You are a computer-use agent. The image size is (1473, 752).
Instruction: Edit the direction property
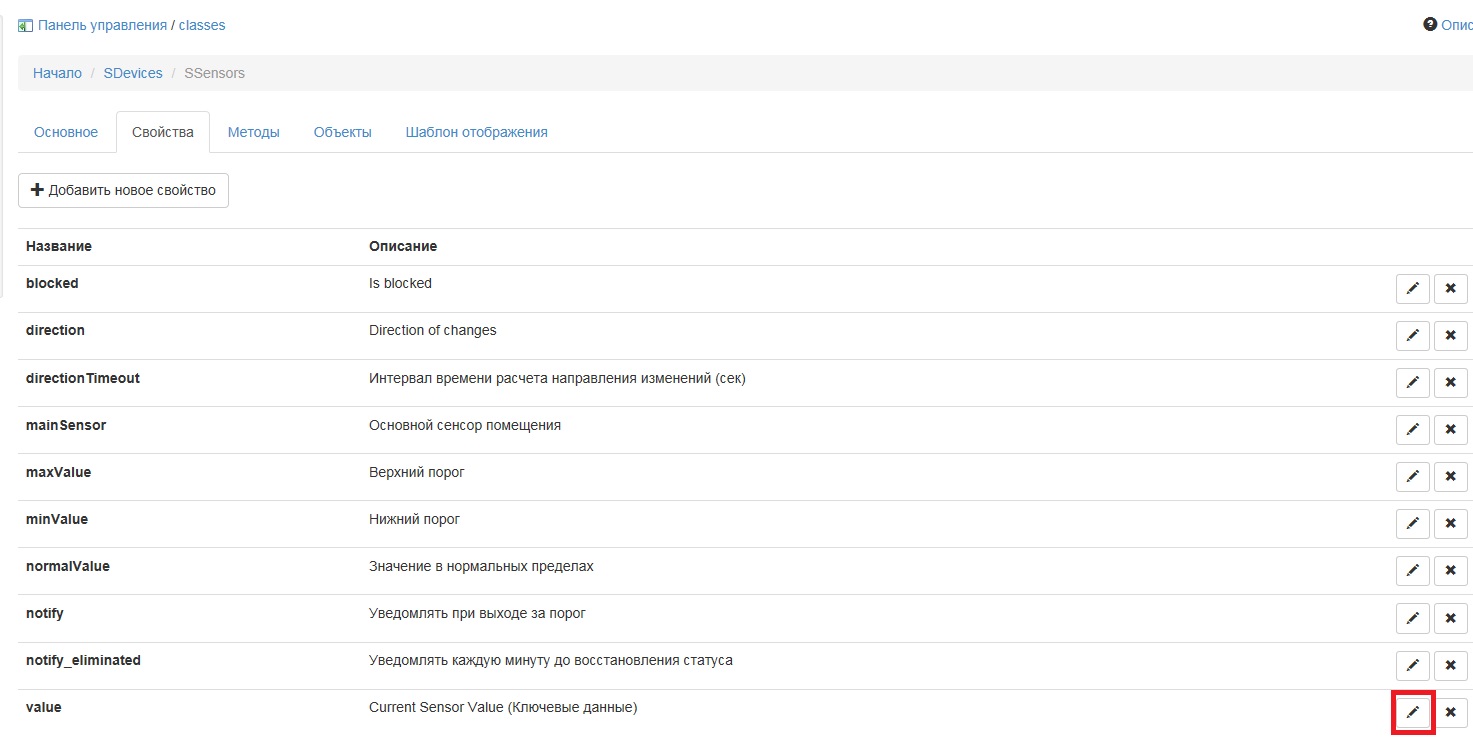pyautogui.click(x=1412, y=336)
